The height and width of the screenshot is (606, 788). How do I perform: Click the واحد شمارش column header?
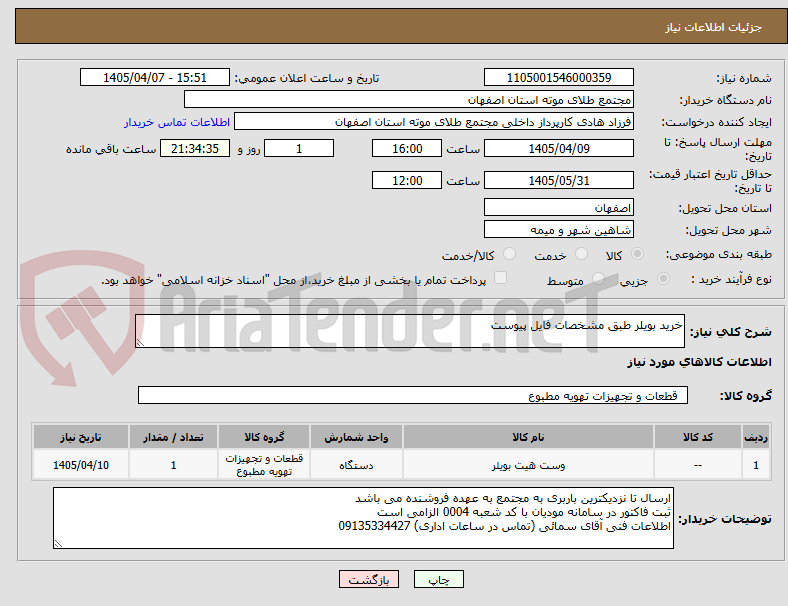[356, 437]
